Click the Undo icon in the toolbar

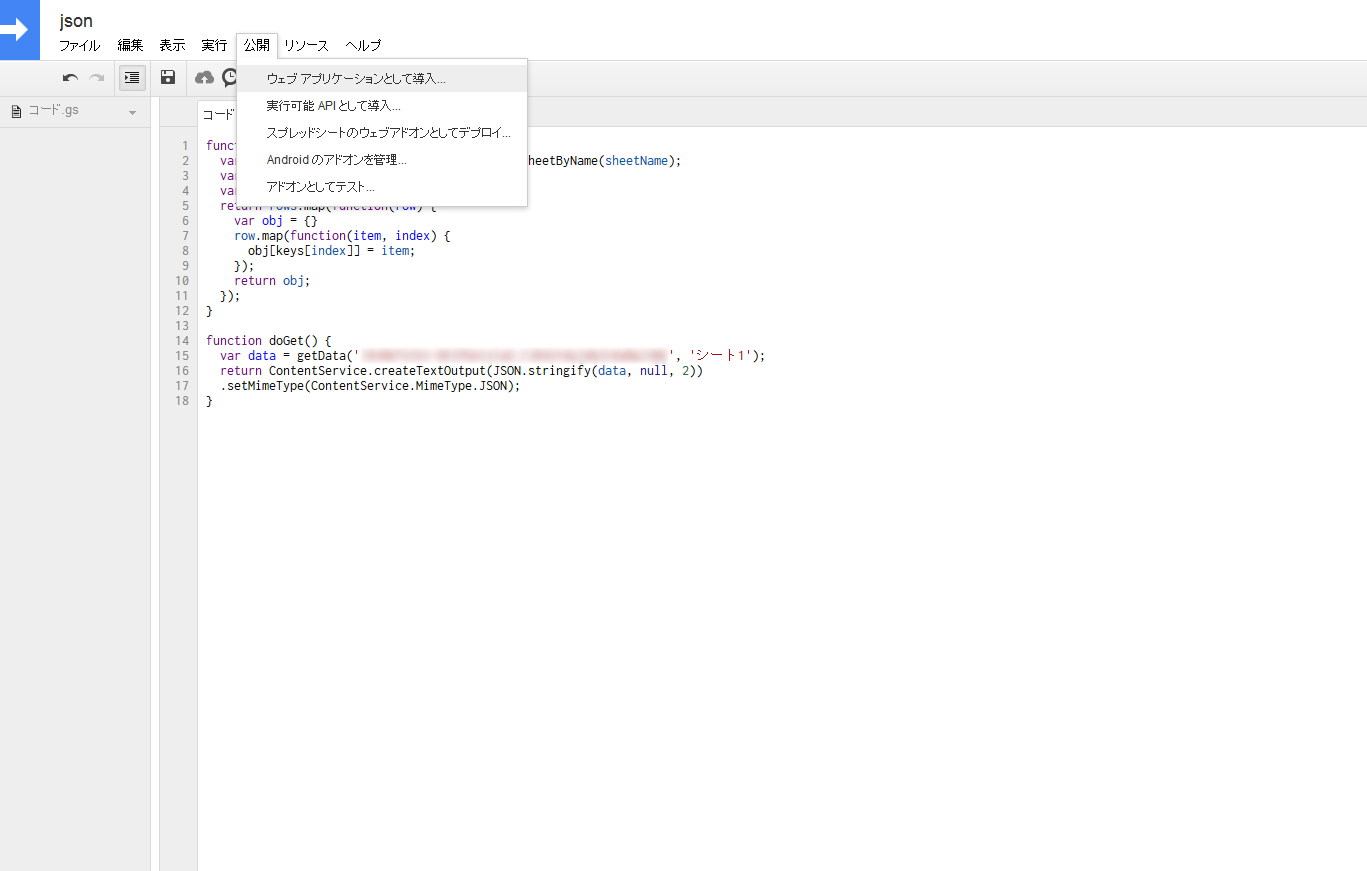click(68, 77)
